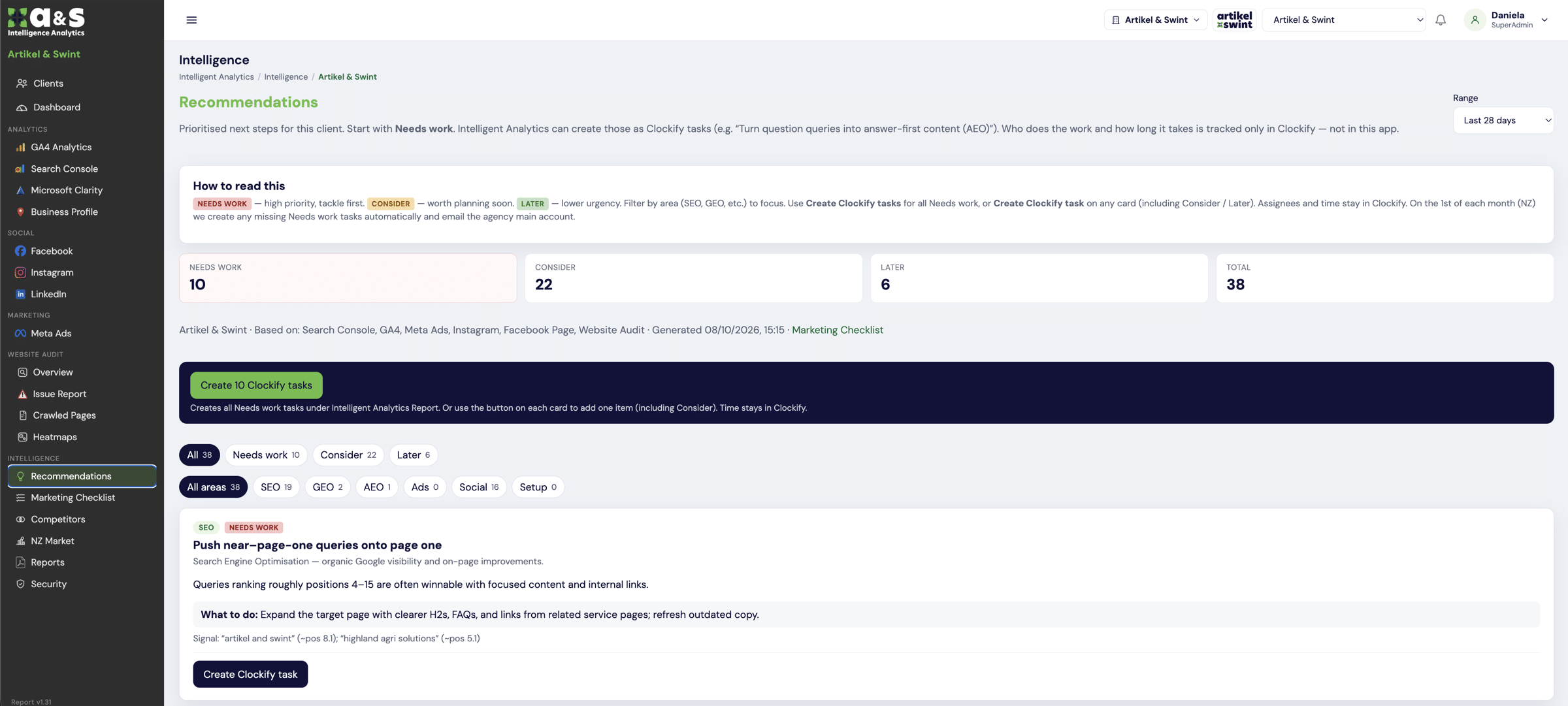Filter by Consider 22 chip
The width and height of the screenshot is (1568, 706).
348,455
